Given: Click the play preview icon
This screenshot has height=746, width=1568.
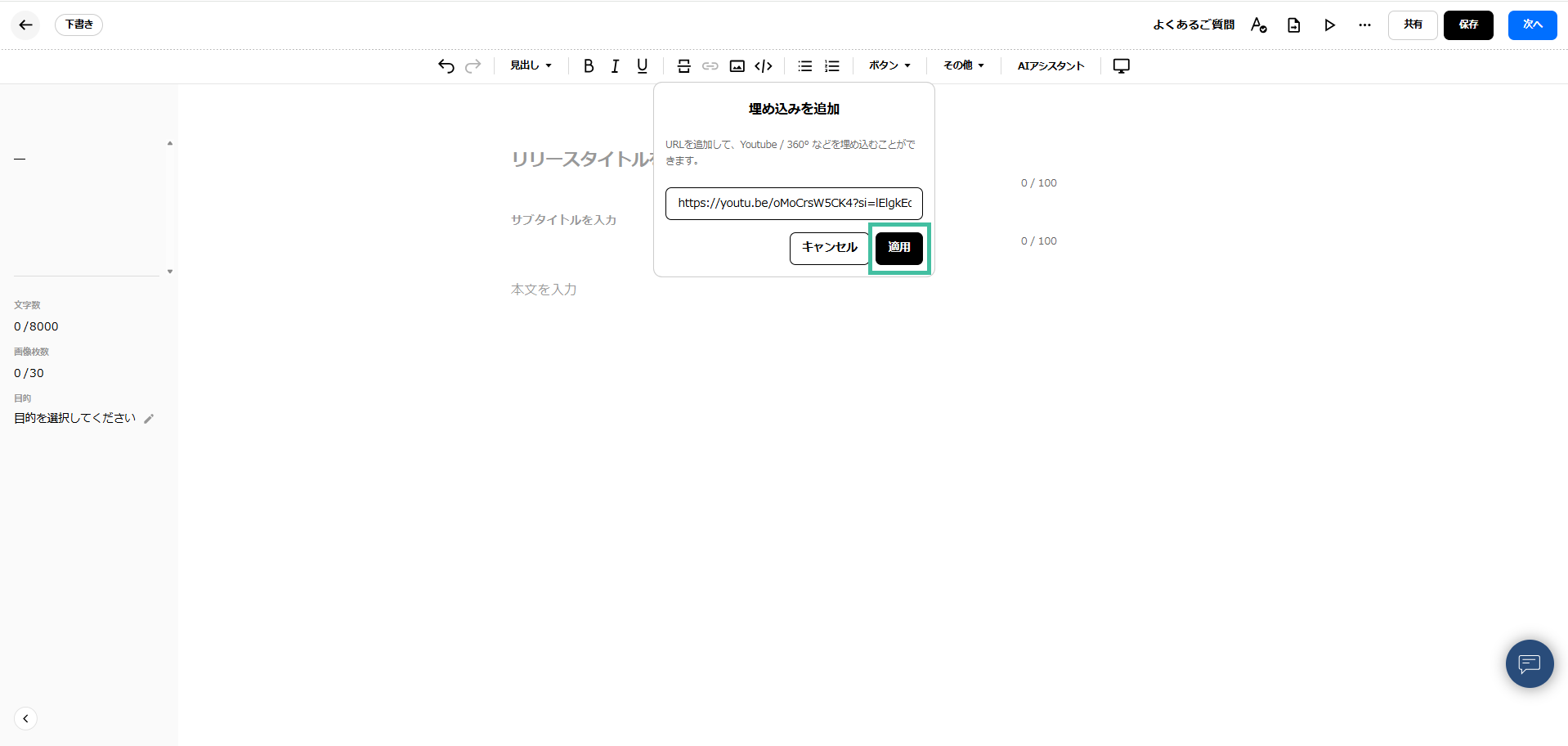Looking at the screenshot, I should click(x=1329, y=25).
